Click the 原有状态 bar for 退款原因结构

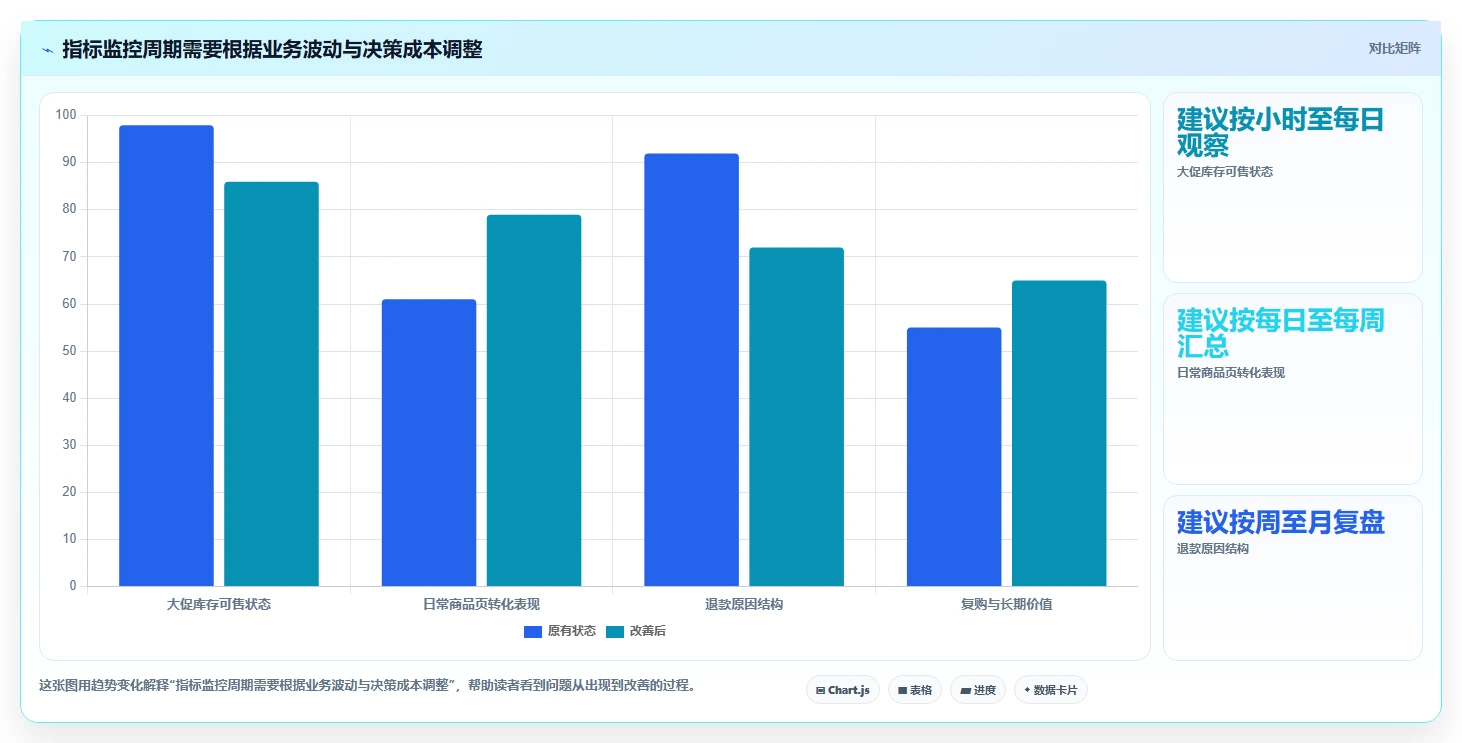pos(691,370)
